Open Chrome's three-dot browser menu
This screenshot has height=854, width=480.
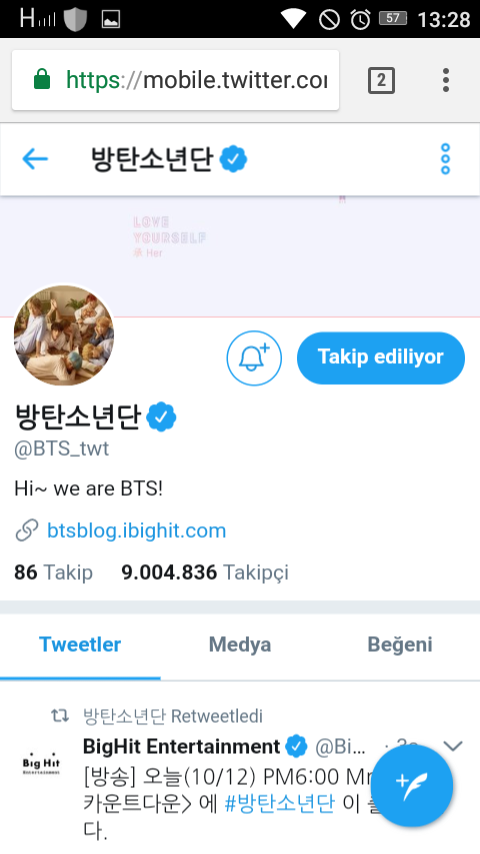[x=446, y=80]
